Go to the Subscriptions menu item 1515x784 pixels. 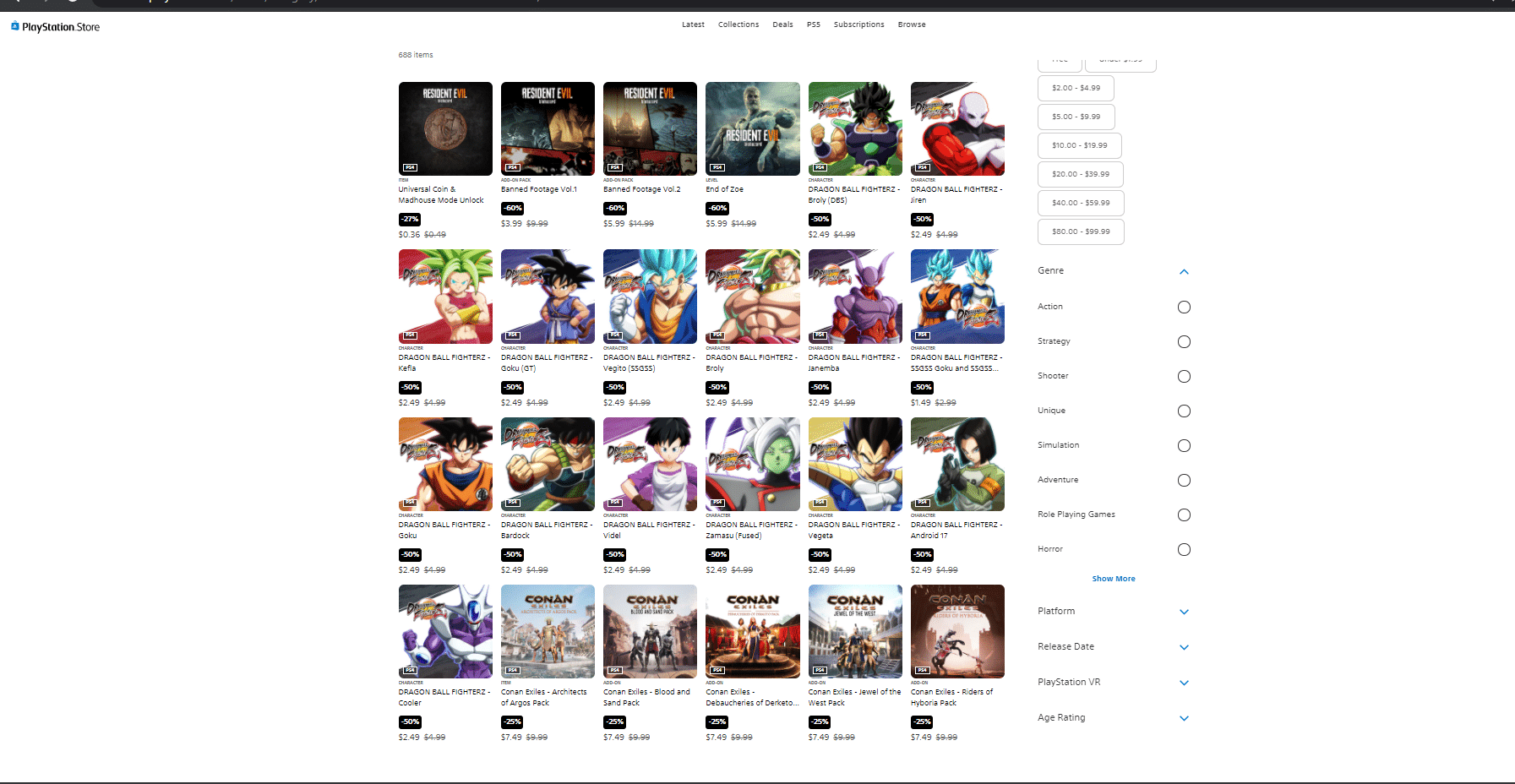858,24
